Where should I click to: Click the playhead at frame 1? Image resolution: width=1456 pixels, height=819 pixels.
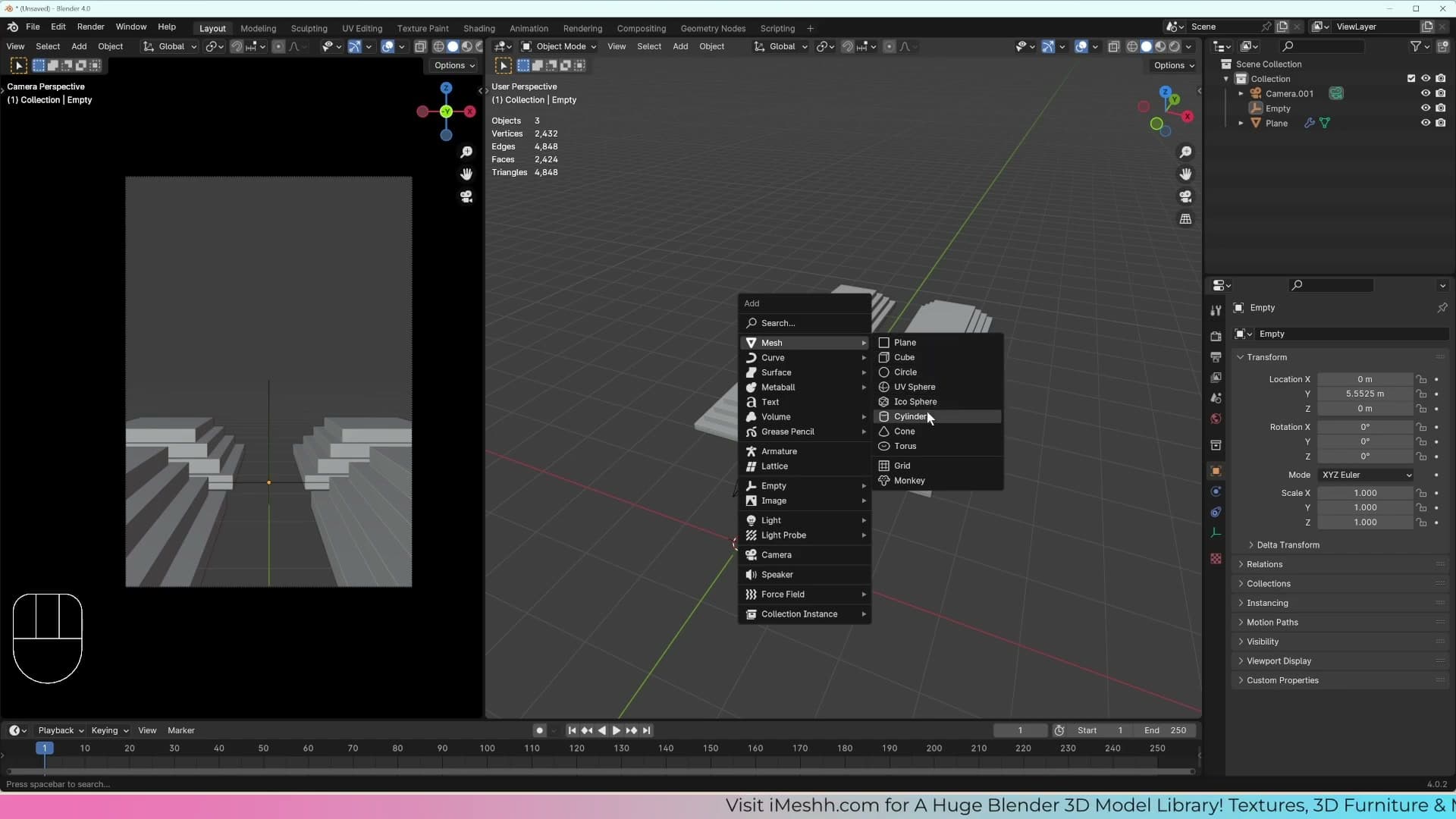(x=45, y=748)
